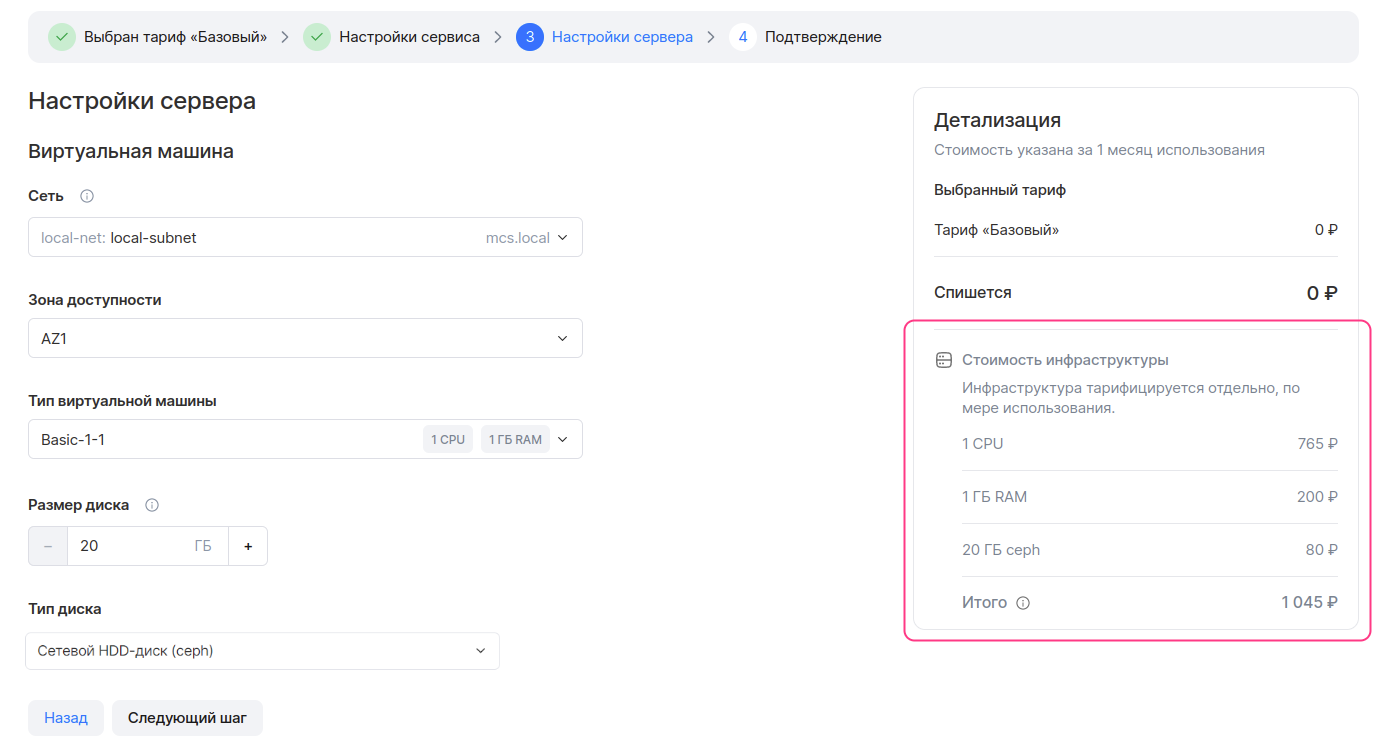The width and height of the screenshot is (1379, 752).
Task: Click the Спишется 0 ₽ amount
Action: tap(1322, 293)
